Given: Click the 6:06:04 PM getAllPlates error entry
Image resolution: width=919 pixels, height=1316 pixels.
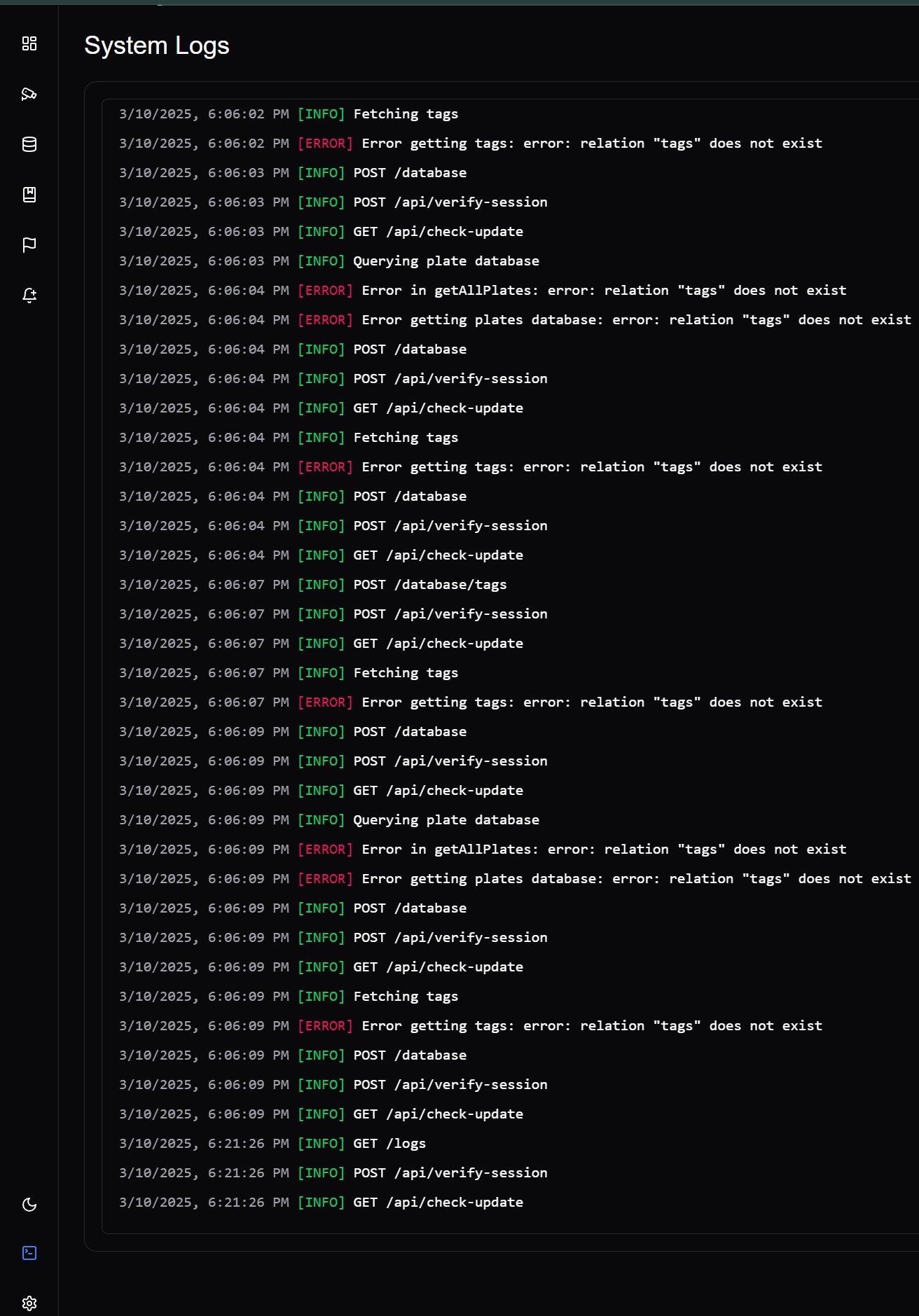Looking at the screenshot, I should coord(604,291).
